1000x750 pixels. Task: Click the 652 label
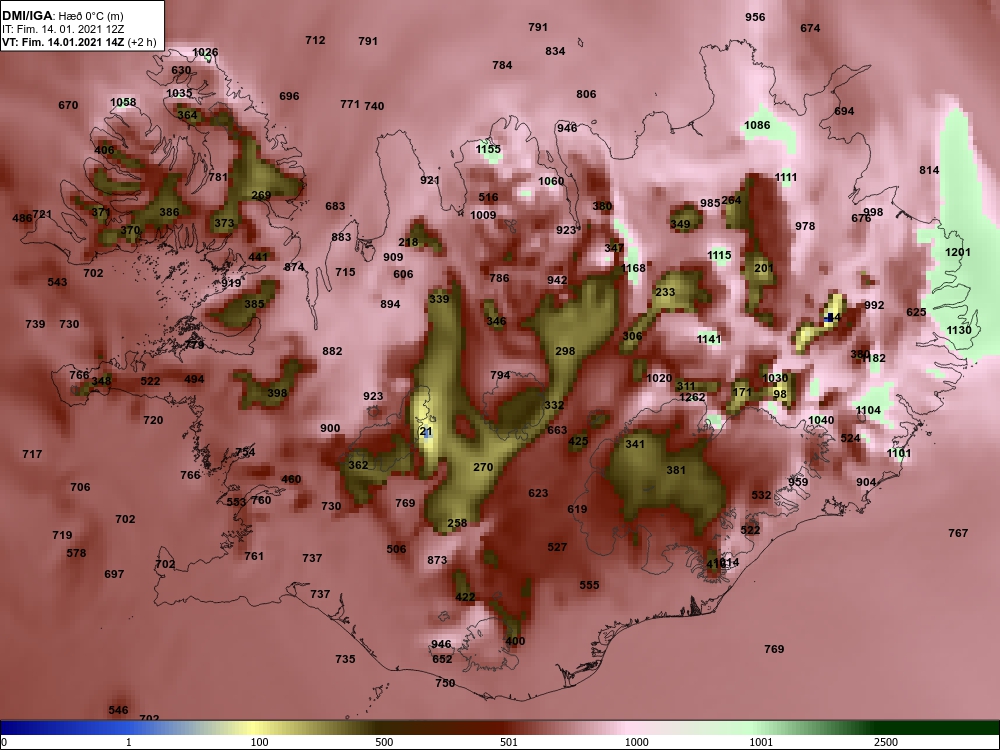(x=442, y=659)
